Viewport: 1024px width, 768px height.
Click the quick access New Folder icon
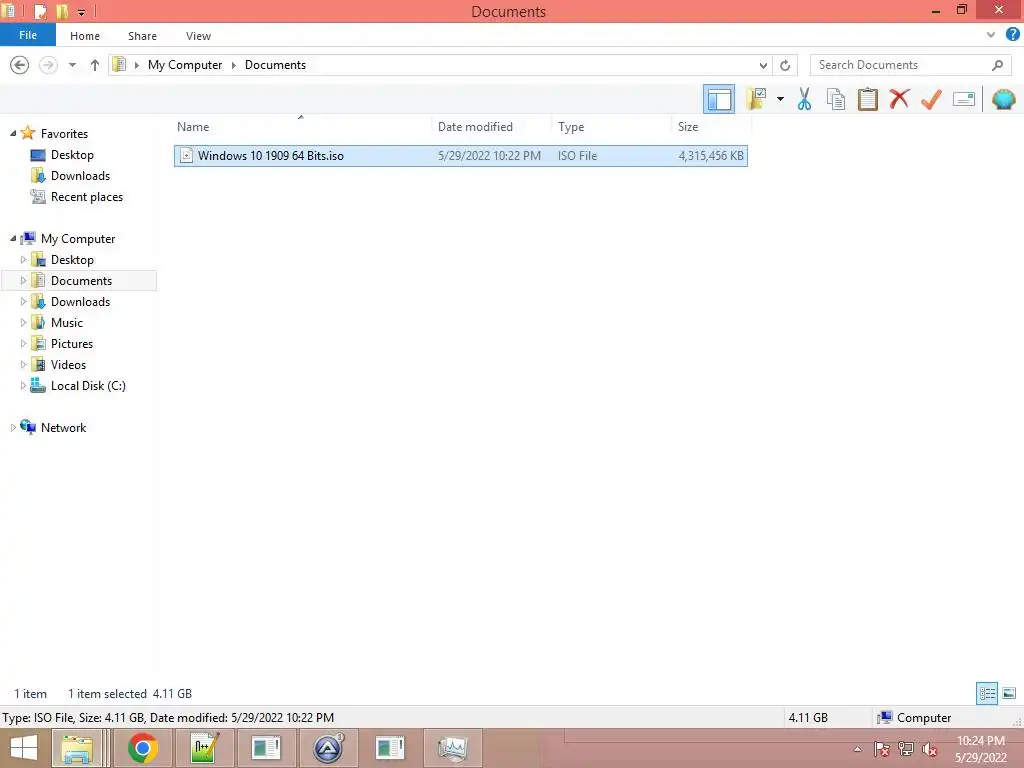click(x=62, y=12)
